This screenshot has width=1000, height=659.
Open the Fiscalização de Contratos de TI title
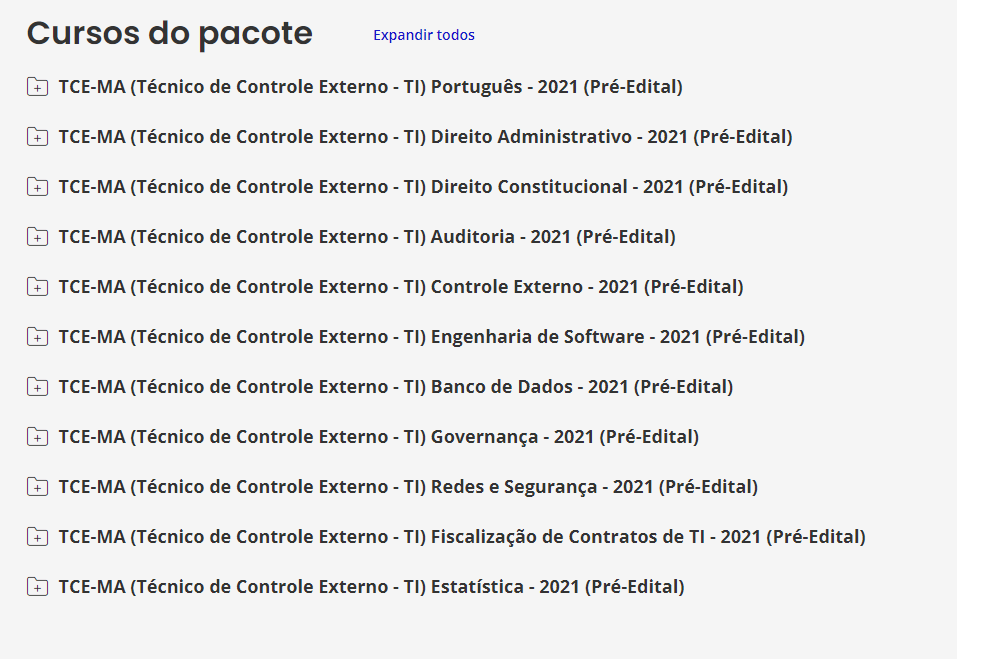point(462,537)
